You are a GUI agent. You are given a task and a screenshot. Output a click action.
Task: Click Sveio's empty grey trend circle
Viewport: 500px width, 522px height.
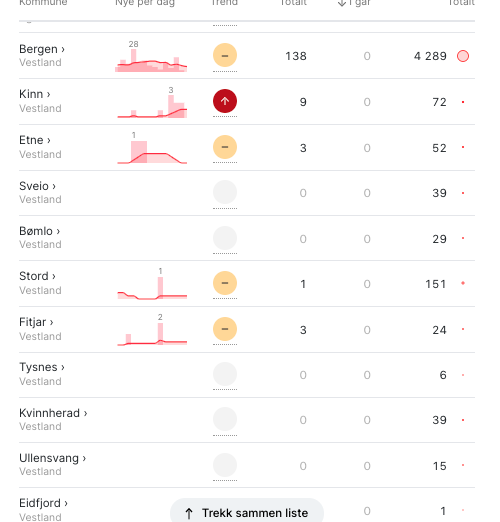pos(225,192)
